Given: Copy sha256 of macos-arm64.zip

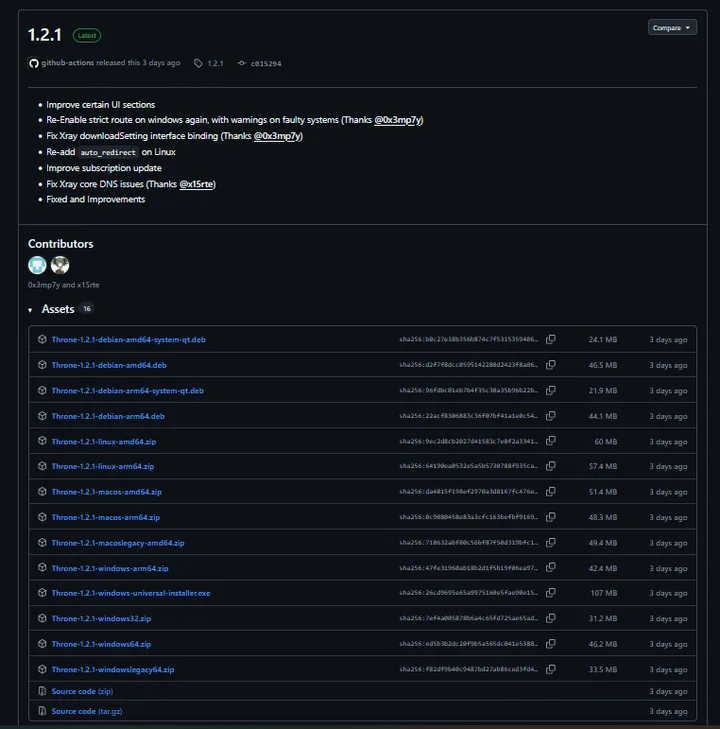Looking at the screenshot, I should 551,517.
